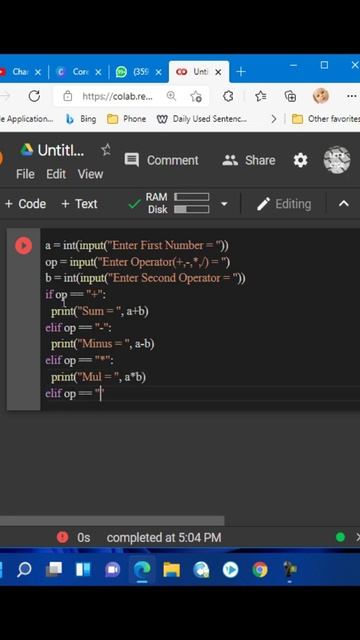The height and width of the screenshot is (640, 360).
Task: Click the user account avatar in Colab
Action: 337,160
